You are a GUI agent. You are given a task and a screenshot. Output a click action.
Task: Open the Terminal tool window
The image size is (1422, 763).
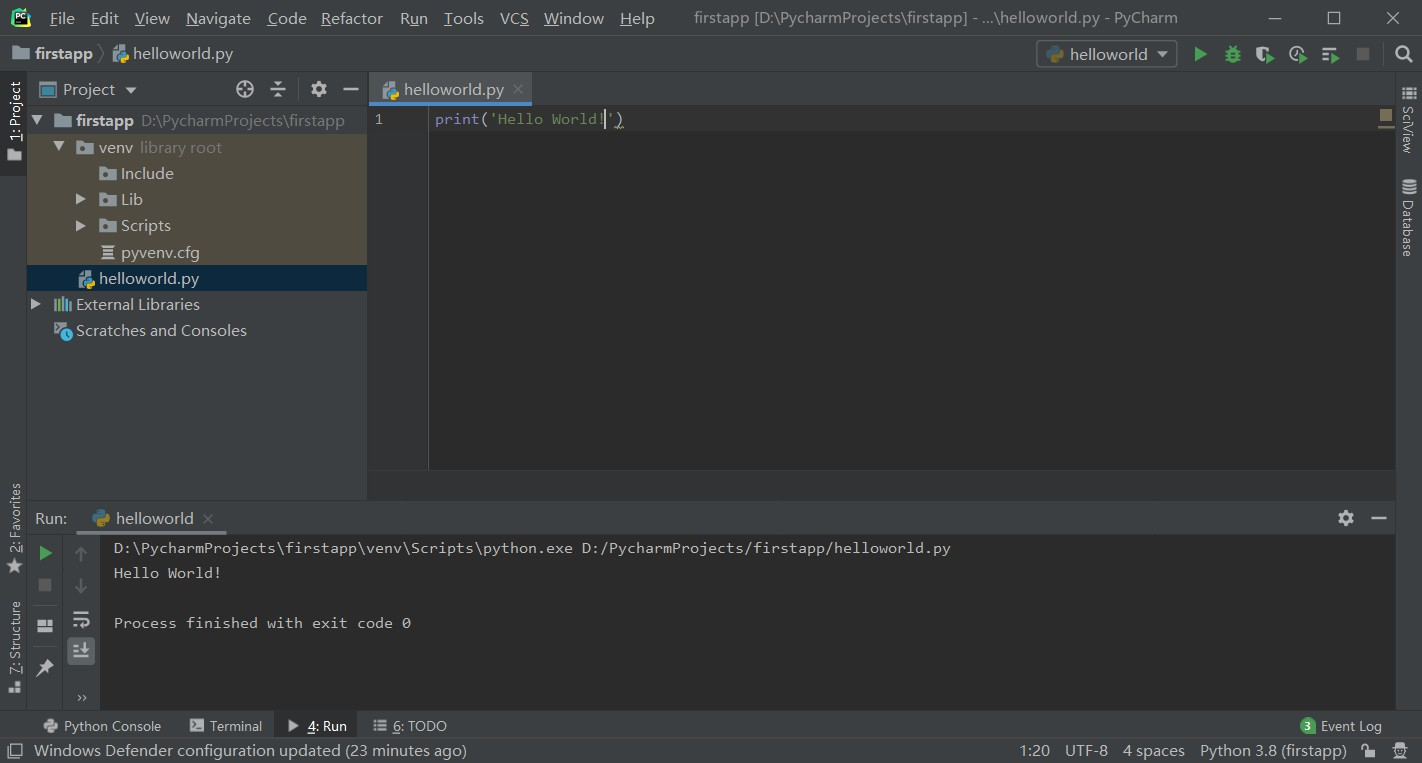point(226,725)
